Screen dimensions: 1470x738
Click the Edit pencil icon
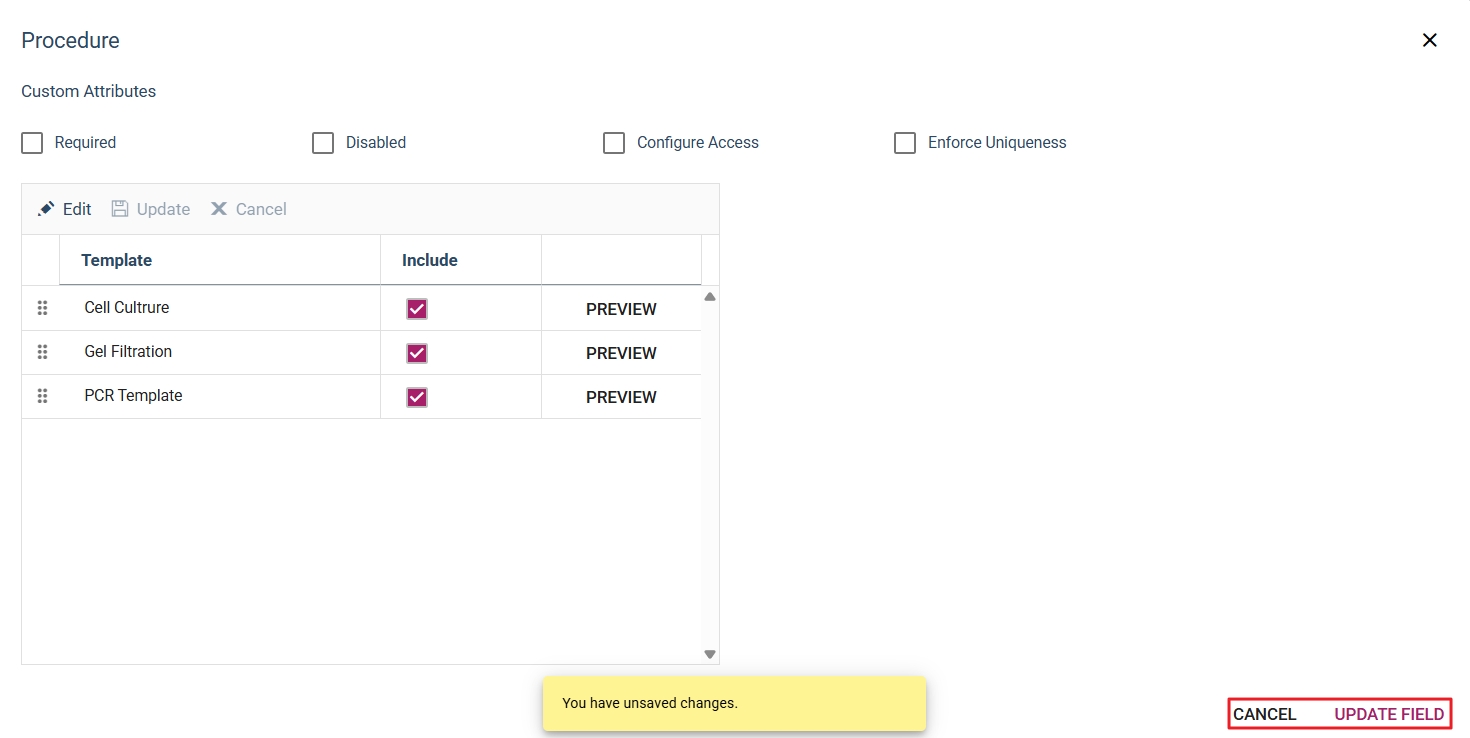pos(46,209)
